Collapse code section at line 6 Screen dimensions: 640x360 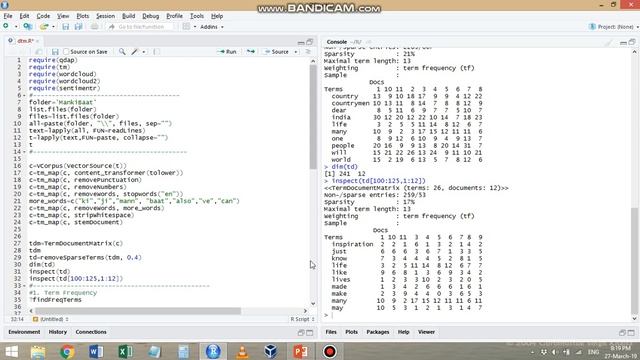[24, 95]
